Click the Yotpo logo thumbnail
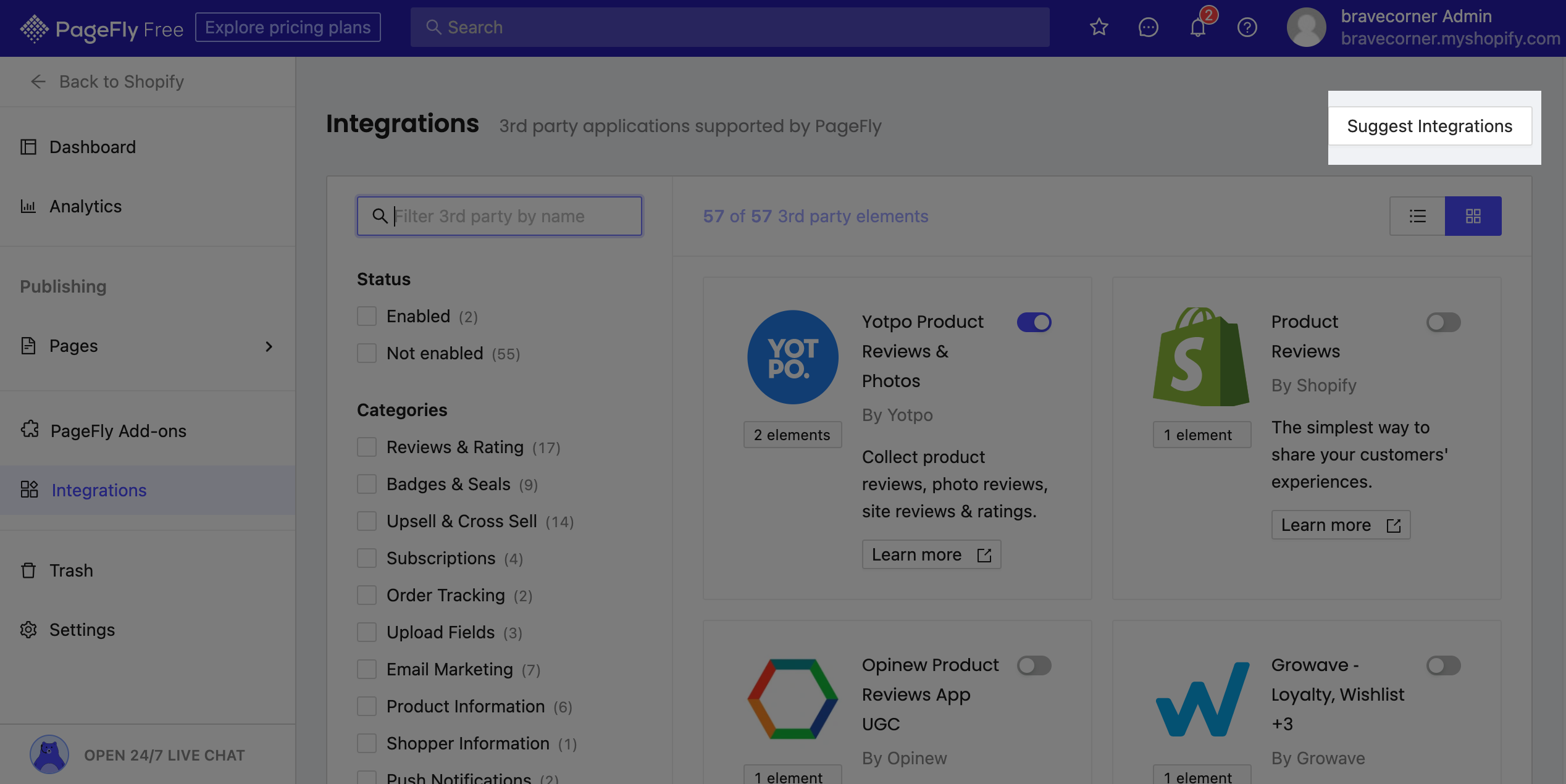Viewport: 1566px width, 784px height. (793, 357)
